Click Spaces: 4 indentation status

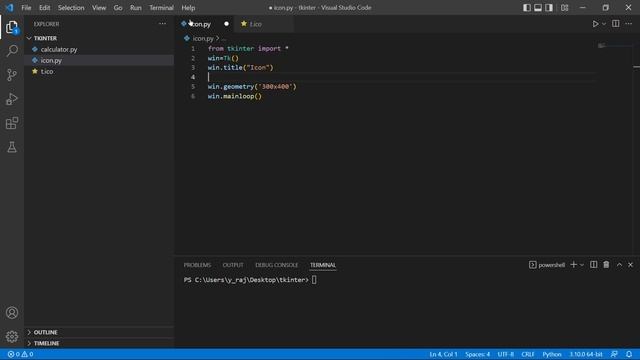tap(477, 354)
